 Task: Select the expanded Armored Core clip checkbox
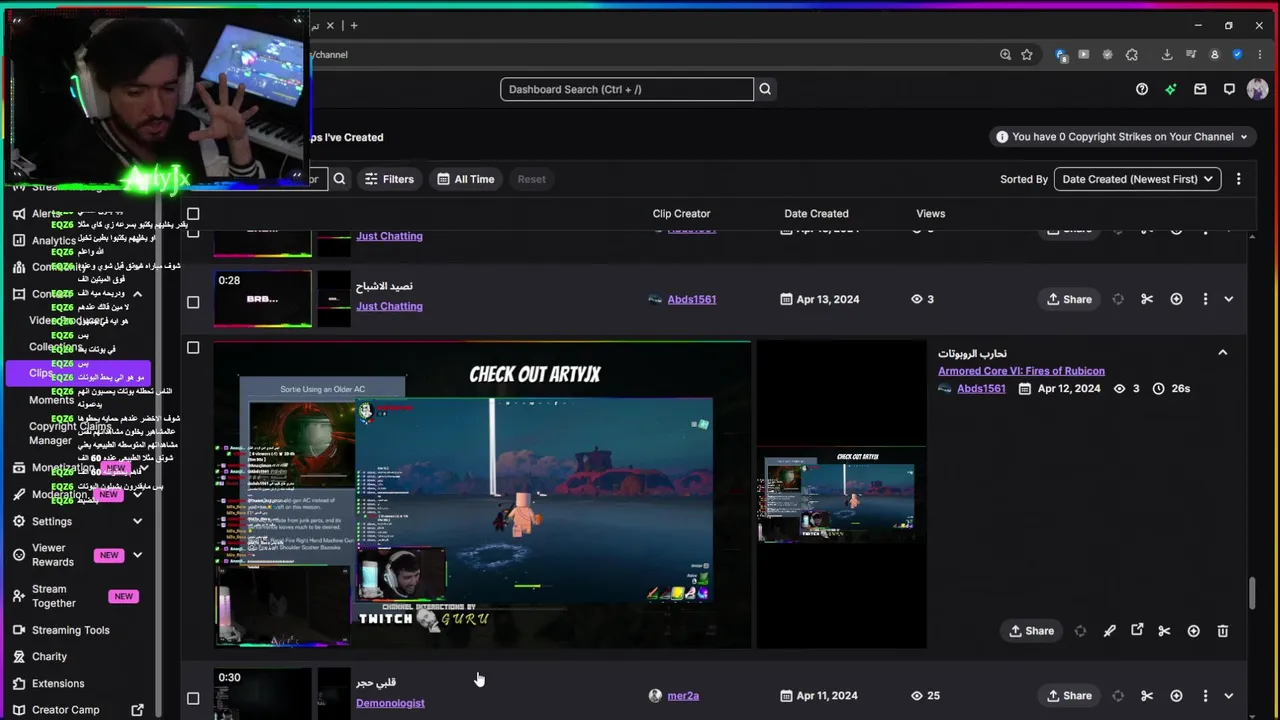(x=193, y=347)
